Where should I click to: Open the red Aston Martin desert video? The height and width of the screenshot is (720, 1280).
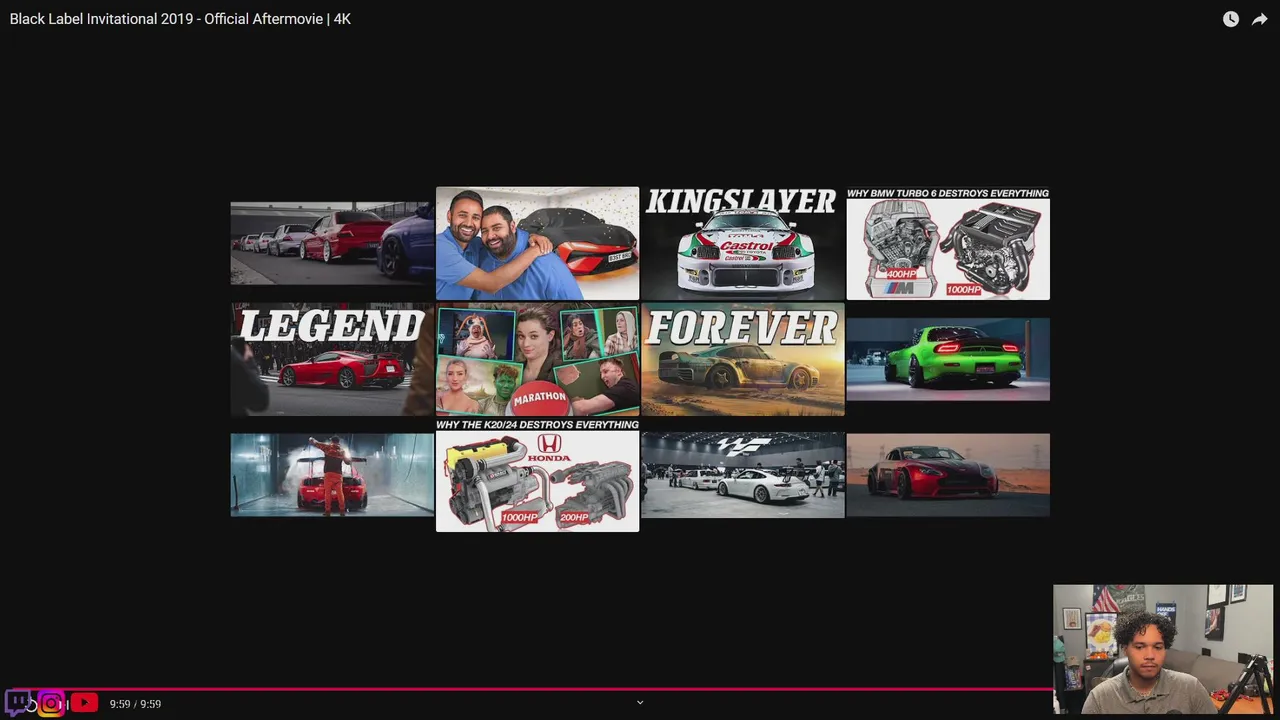tap(948, 475)
